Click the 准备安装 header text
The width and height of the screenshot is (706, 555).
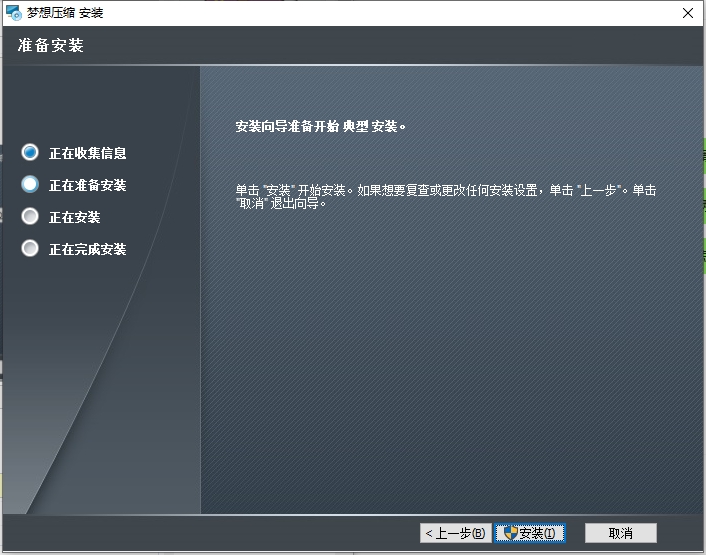pos(50,45)
